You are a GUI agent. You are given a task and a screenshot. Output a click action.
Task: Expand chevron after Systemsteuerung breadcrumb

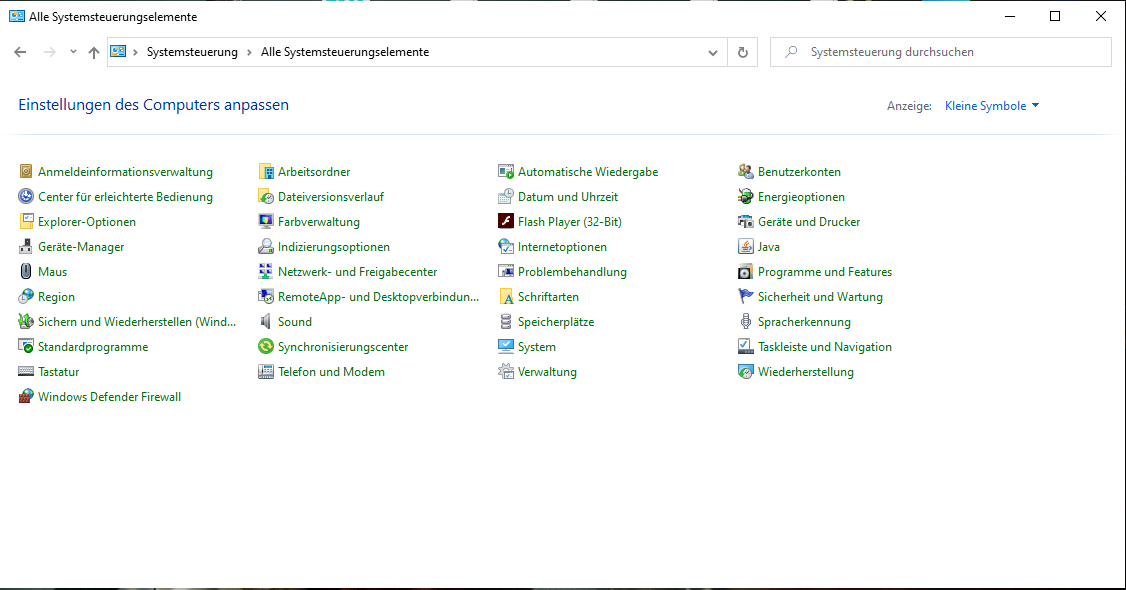click(x=249, y=52)
